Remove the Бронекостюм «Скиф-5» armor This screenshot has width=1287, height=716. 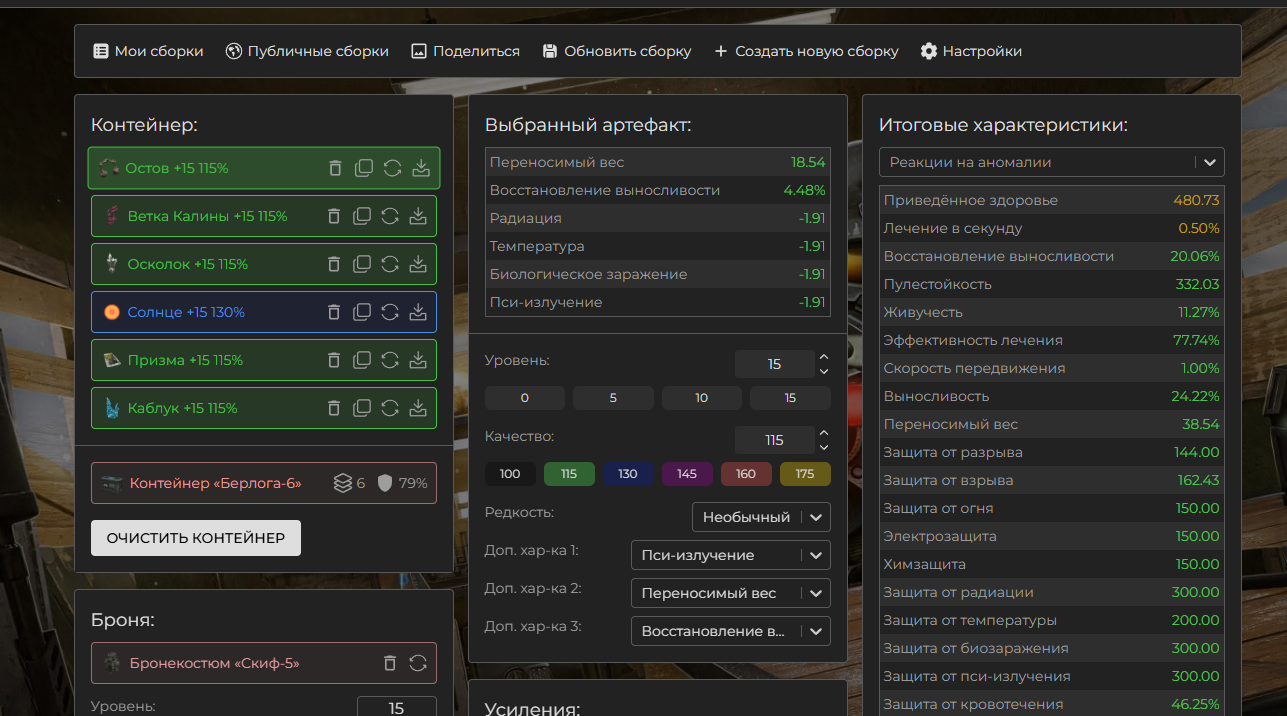coord(390,663)
